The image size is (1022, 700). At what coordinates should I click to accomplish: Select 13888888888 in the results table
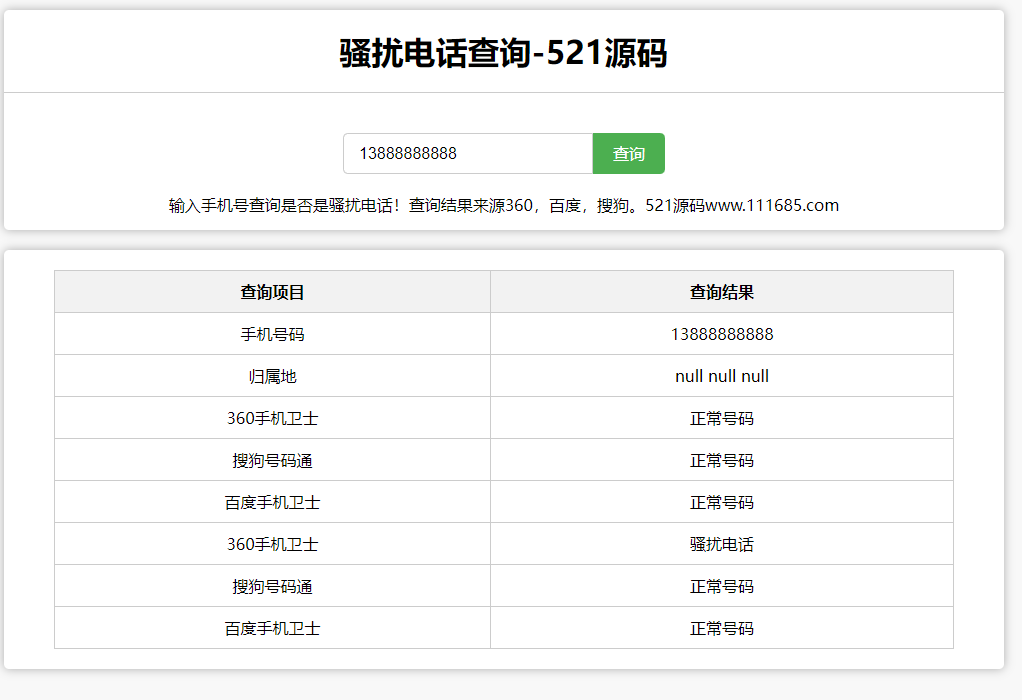click(722, 334)
